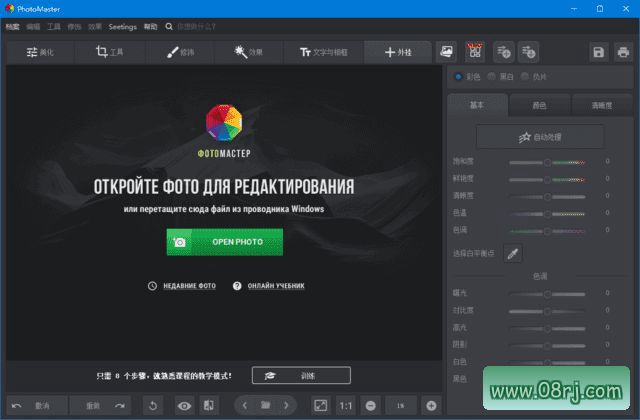Click the folder icon between navigation chevrons
This screenshot has height=420, width=640.
coord(265,405)
